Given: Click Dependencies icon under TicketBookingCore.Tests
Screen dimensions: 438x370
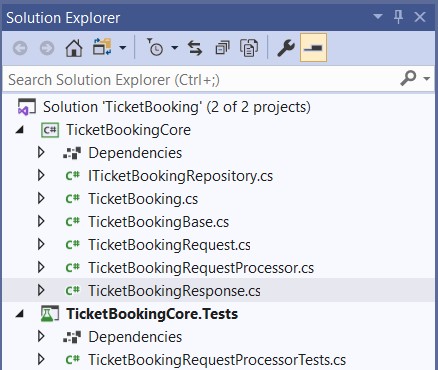Looking at the screenshot, I should pos(72,337).
